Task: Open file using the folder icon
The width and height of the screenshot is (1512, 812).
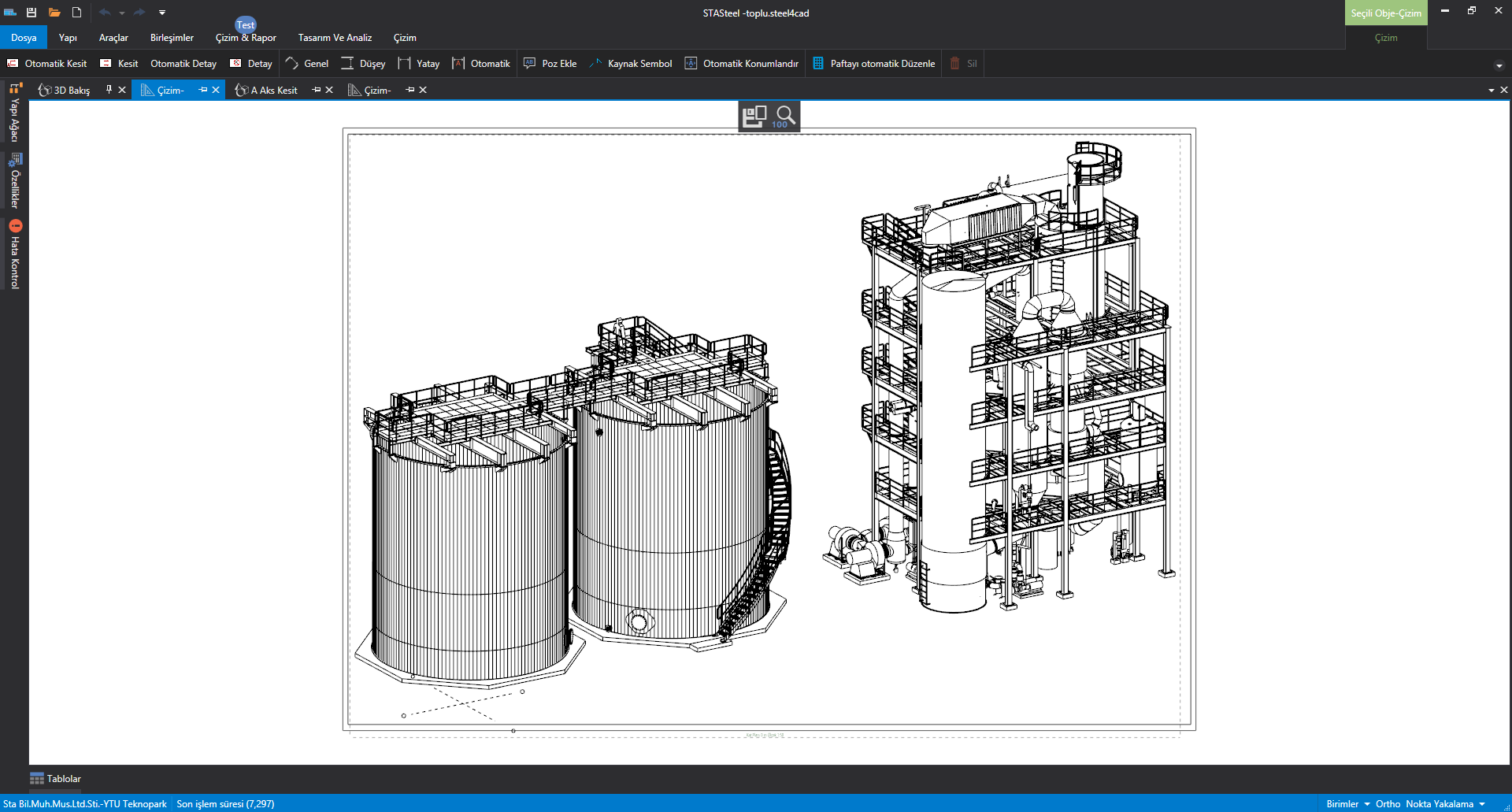Action: click(54, 13)
